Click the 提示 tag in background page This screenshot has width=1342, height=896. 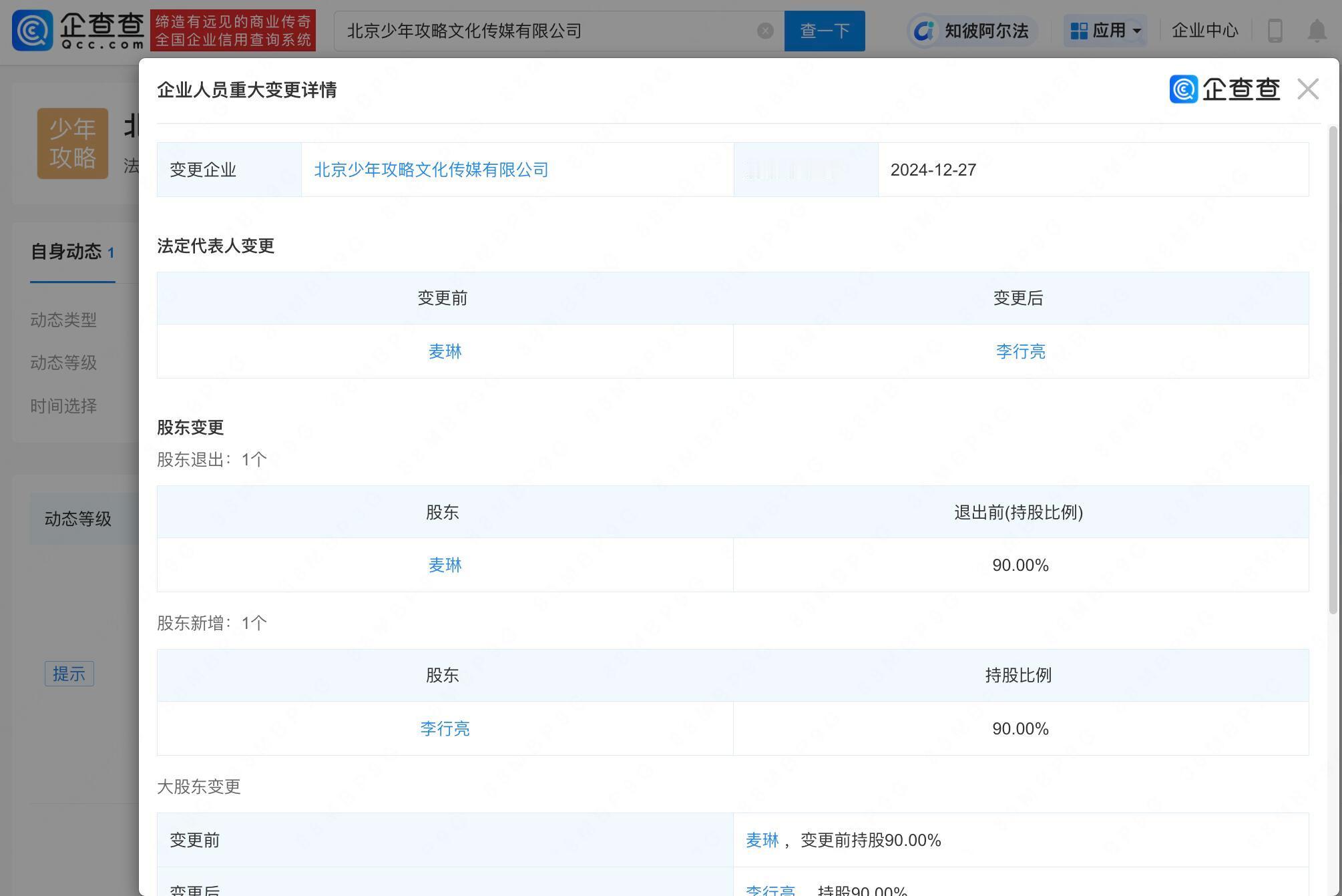(x=69, y=674)
